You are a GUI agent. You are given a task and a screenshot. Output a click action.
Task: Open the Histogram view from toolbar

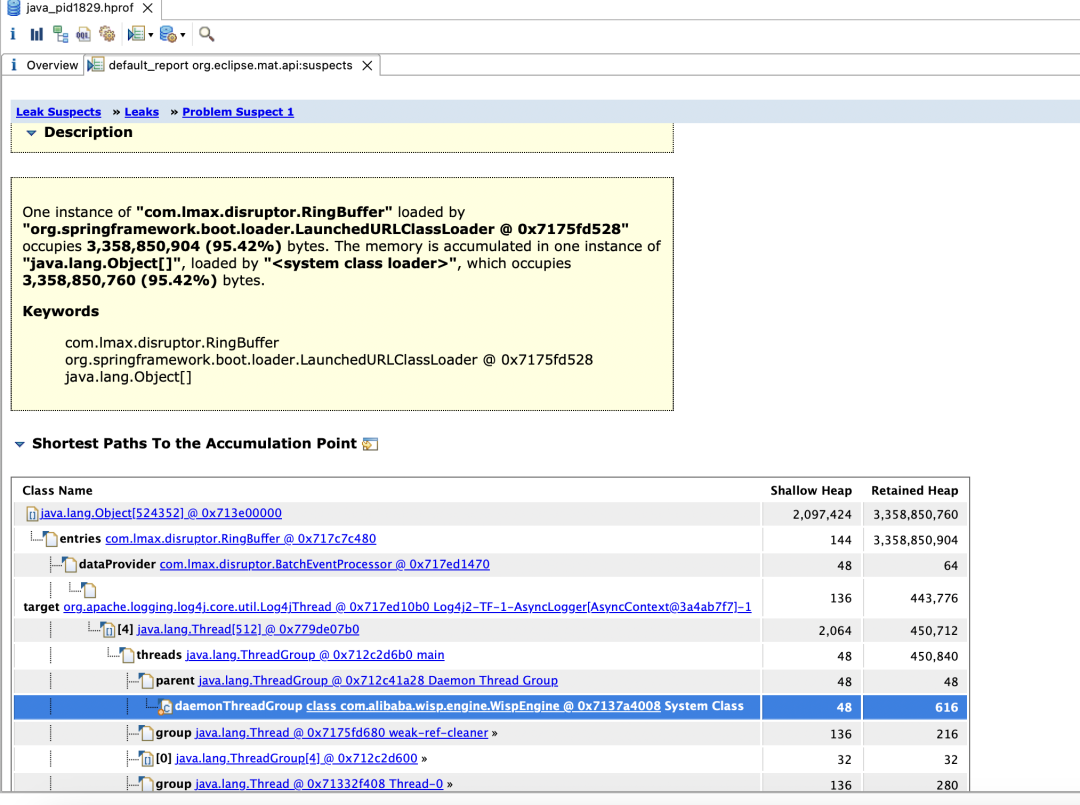pyautogui.click(x=37, y=34)
